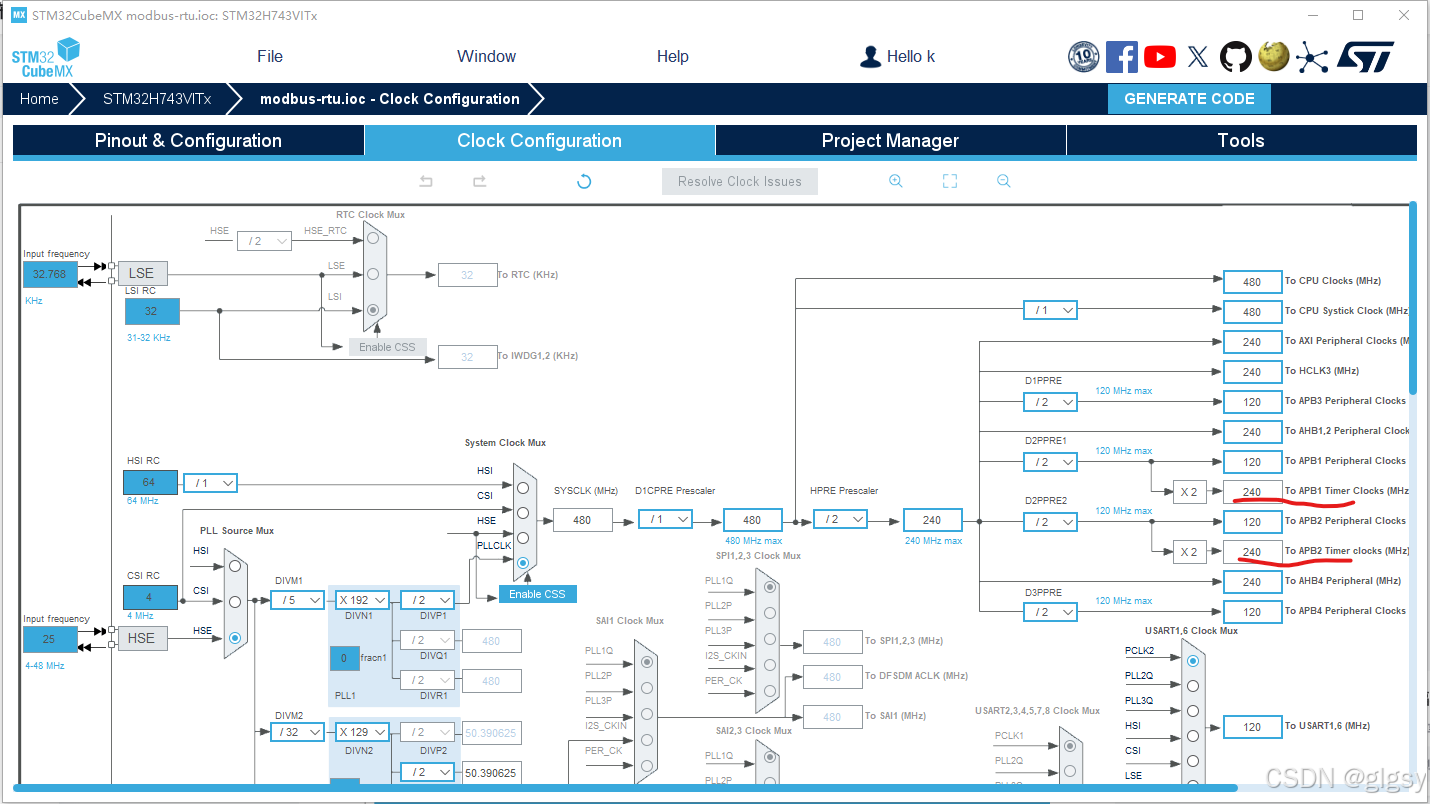Viewport: 1430px width, 804px height.
Task: Select PLL2Q in USART1,6 Clock Mux
Action: (1192, 686)
